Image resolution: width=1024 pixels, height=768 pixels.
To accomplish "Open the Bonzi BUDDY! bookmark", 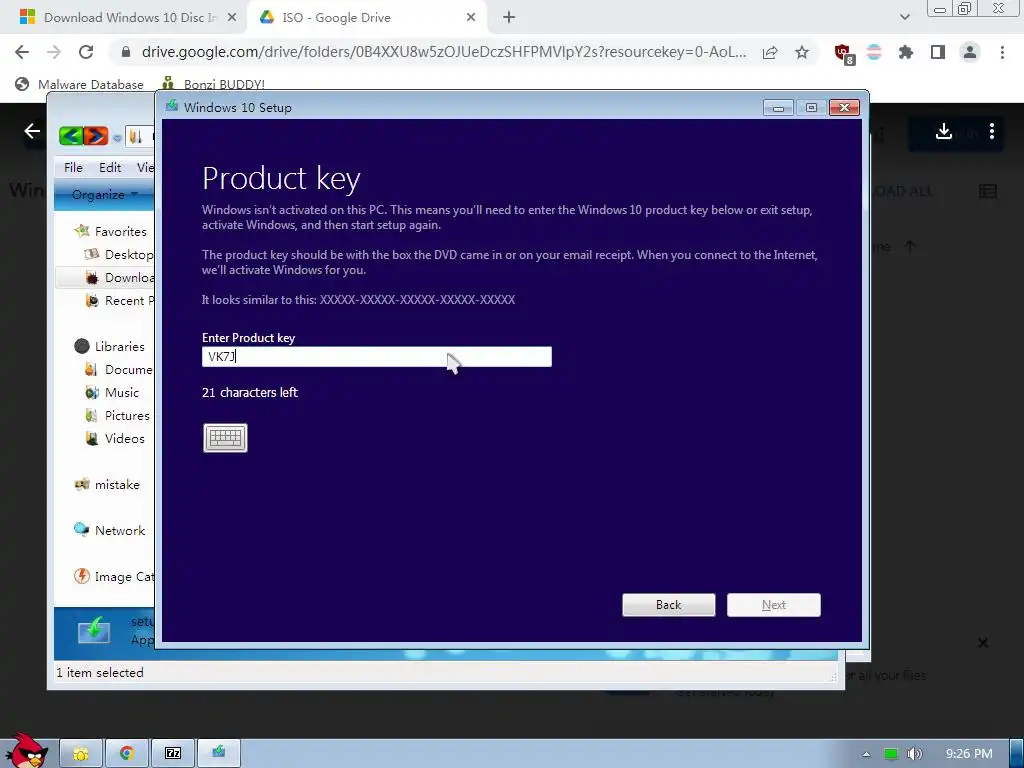I will pos(213,84).
